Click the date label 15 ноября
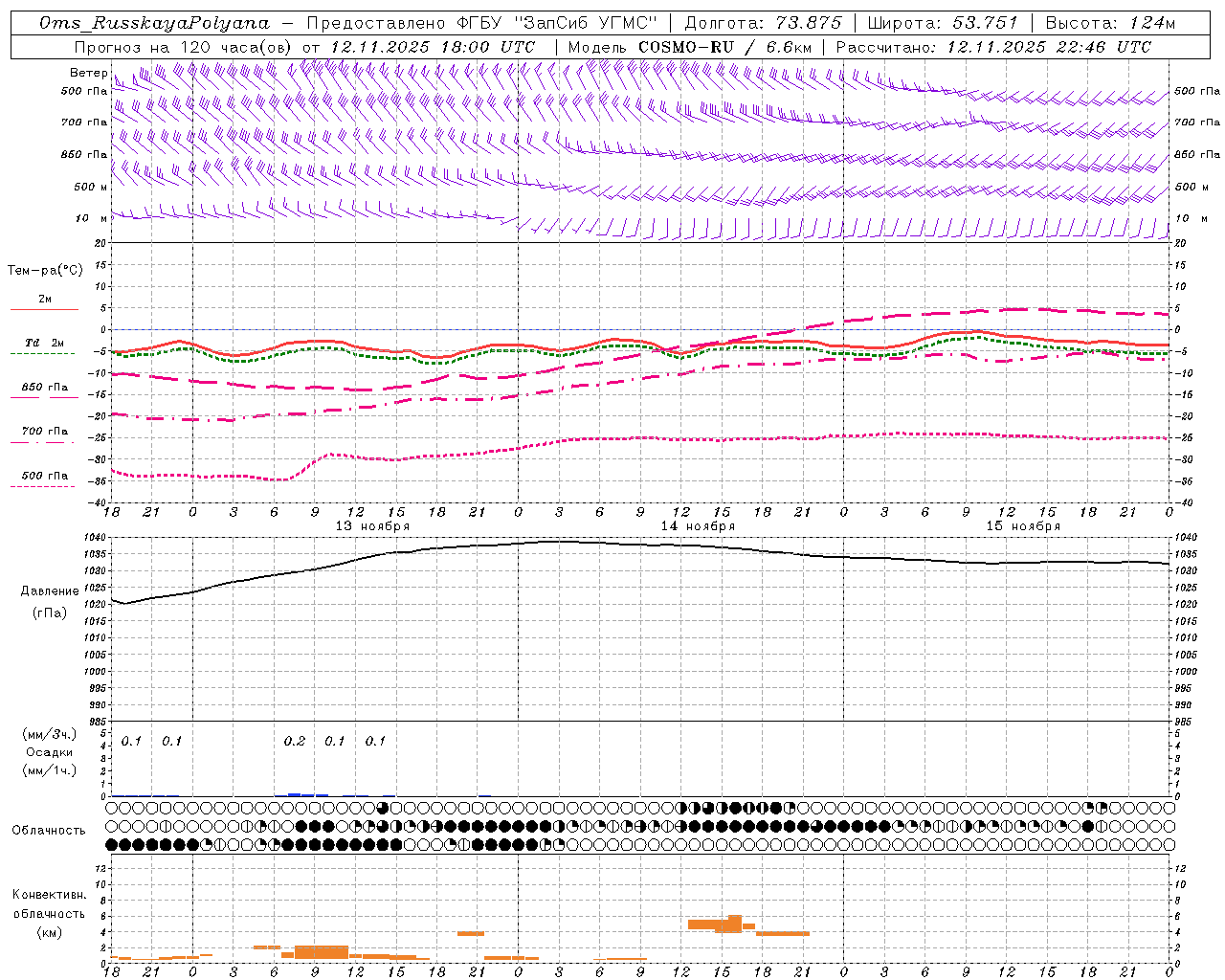This screenshot has height=980, width=1225. [x=1023, y=526]
